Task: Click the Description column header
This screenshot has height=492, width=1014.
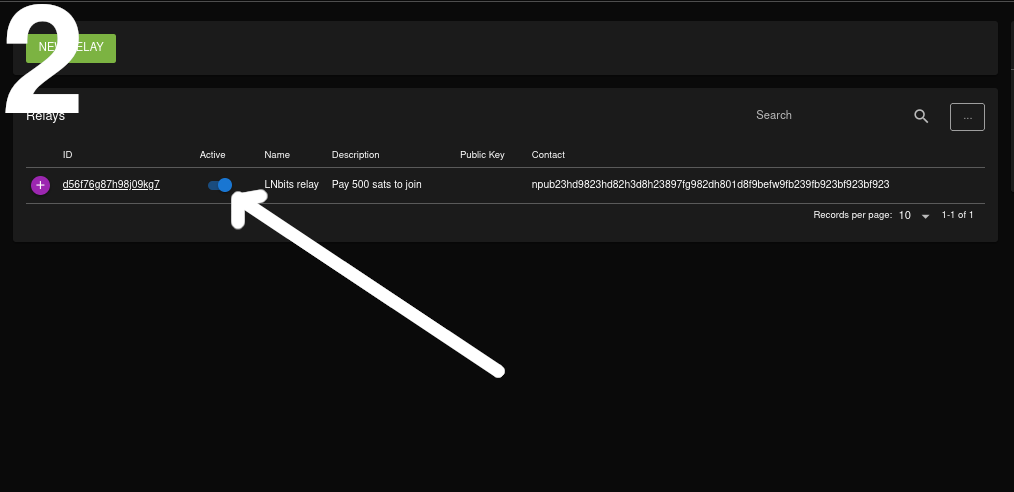Action: [x=356, y=155]
